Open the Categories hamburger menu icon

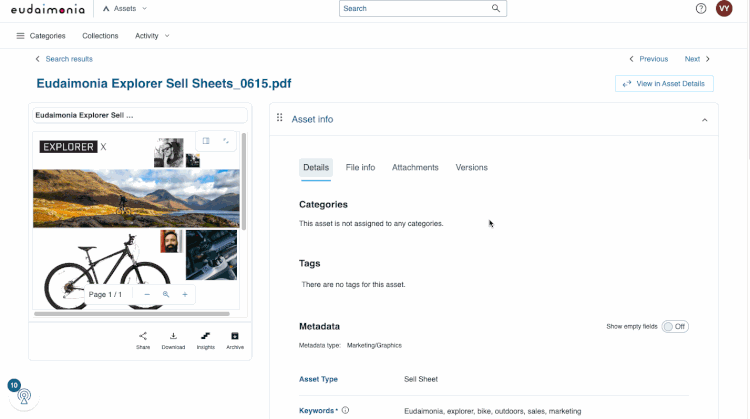tap(20, 36)
